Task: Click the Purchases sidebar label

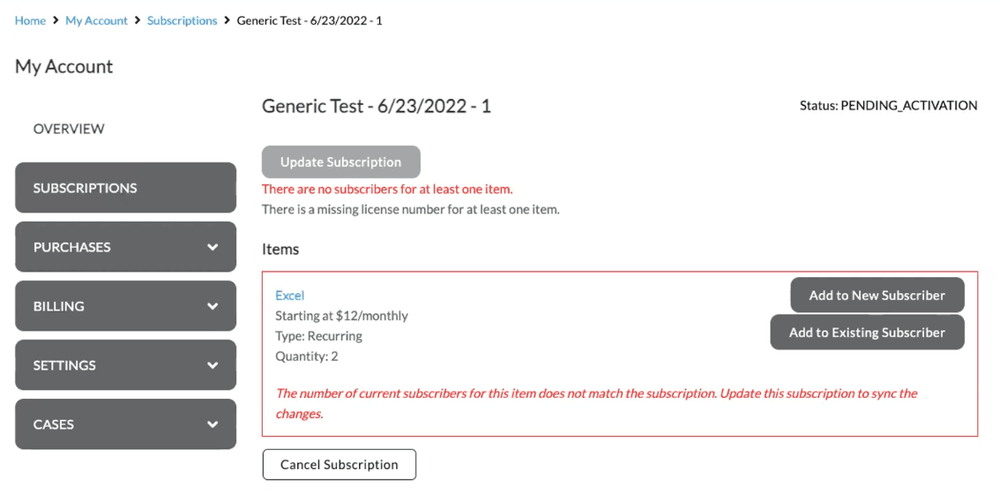Action: tap(72, 247)
